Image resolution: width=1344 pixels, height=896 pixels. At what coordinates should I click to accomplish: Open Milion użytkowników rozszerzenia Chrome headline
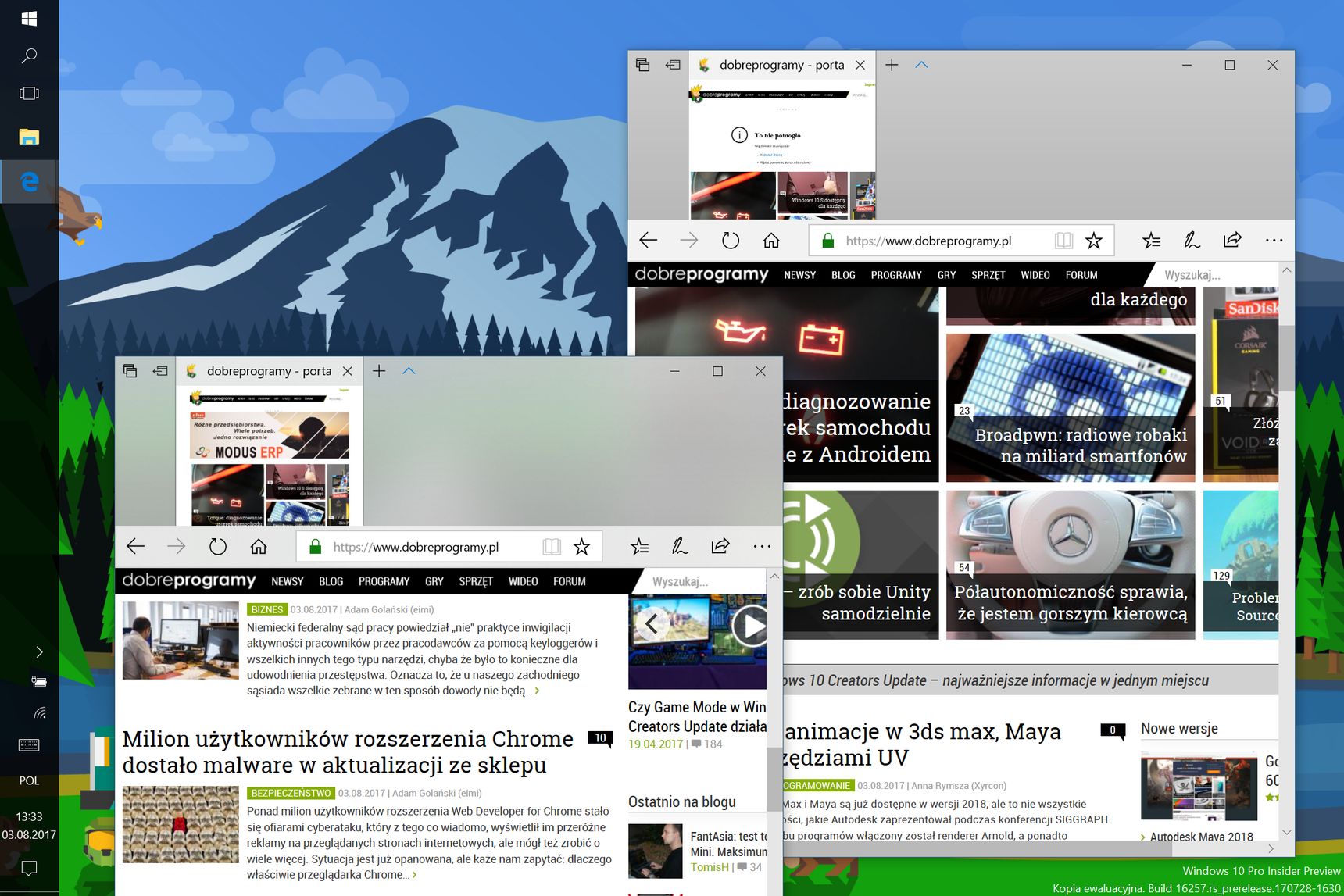click(x=349, y=751)
